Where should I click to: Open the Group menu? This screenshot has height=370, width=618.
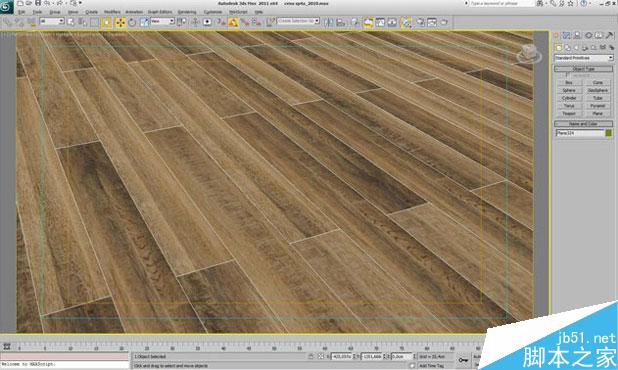coord(55,12)
